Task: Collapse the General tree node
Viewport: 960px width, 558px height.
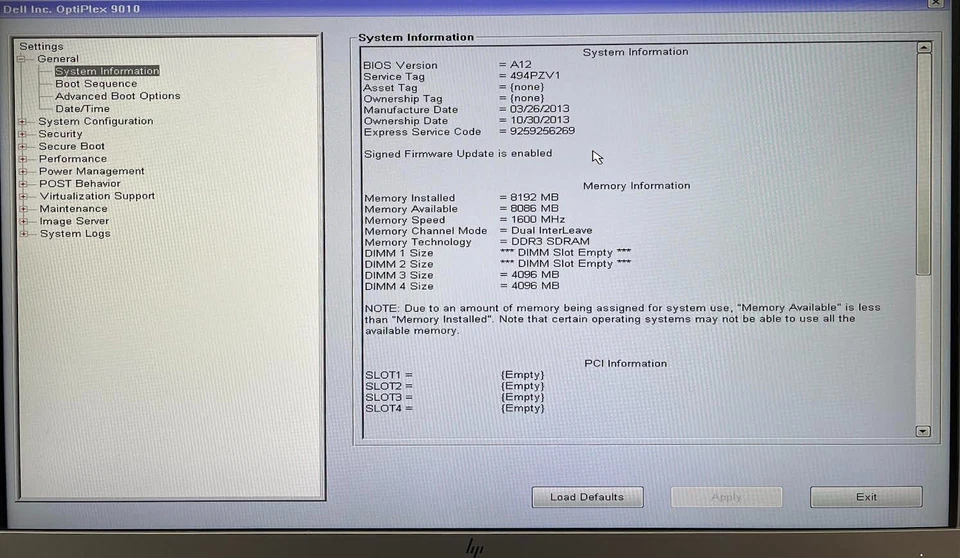Action: click(x=21, y=59)
